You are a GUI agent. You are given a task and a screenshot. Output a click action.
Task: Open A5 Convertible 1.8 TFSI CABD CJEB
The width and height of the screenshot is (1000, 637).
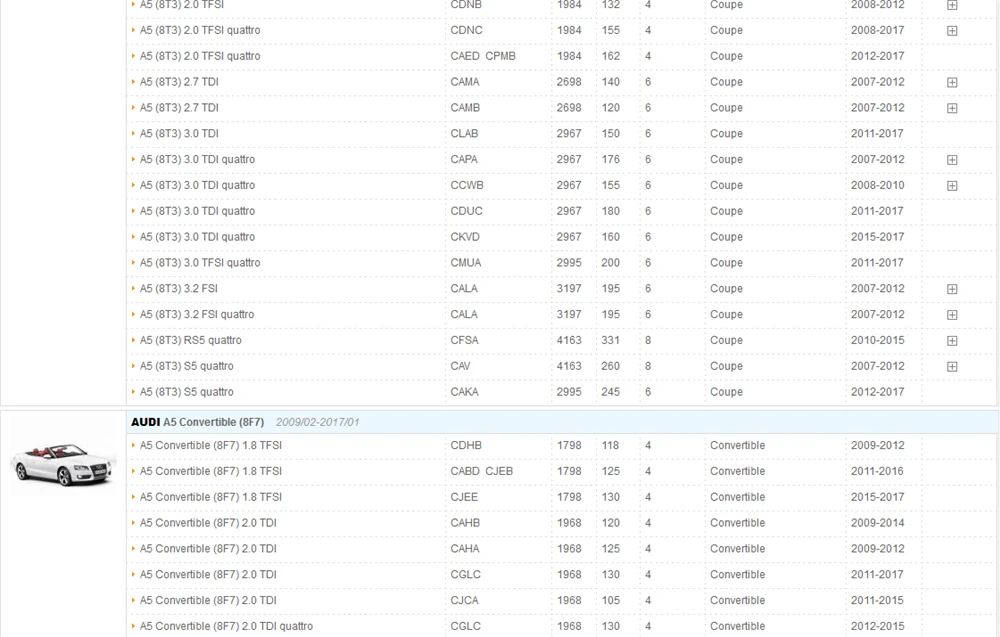tap(210, 471)
